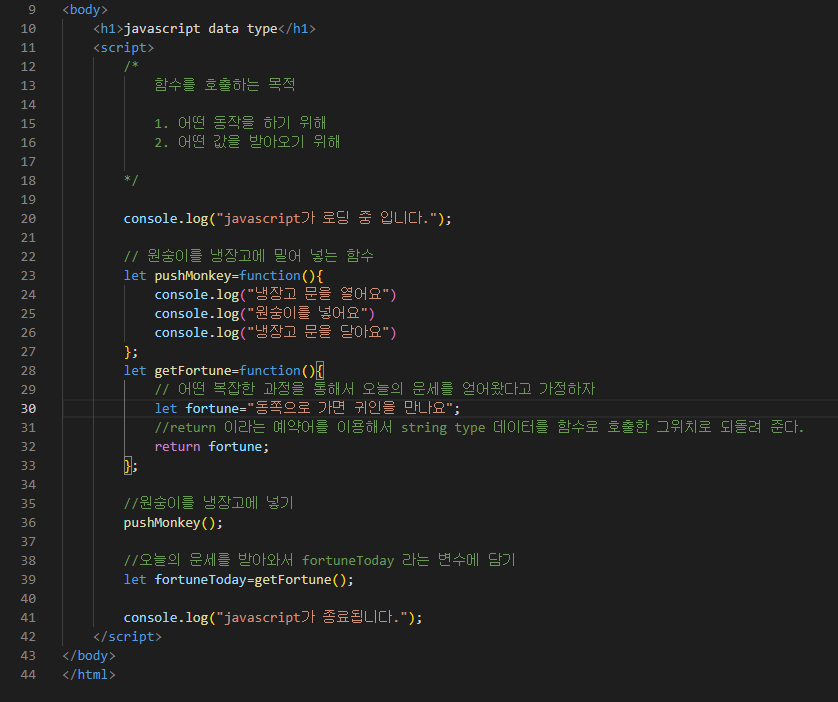
Task: Click the pushMonkey() call on line 36
Action: point(169,522)
